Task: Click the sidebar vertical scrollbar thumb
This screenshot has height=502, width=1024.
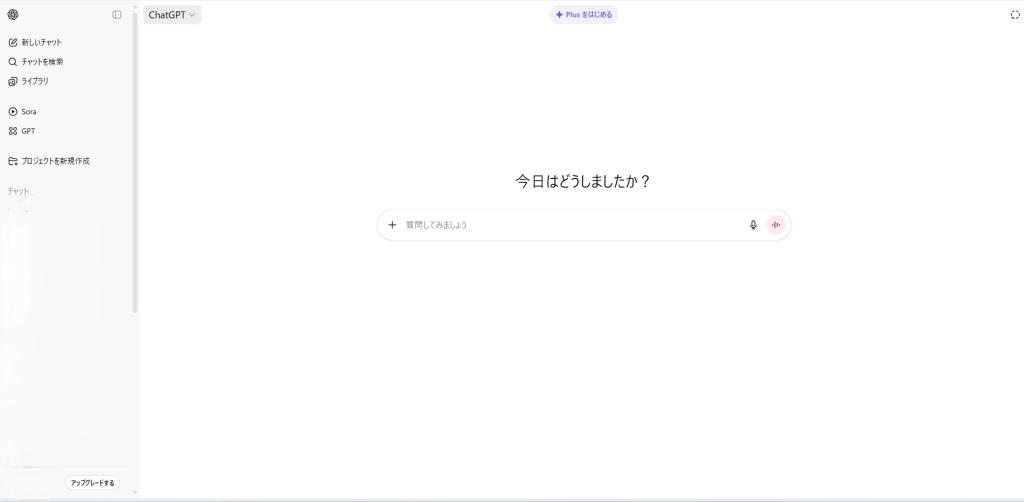Action: pos(135,160)
